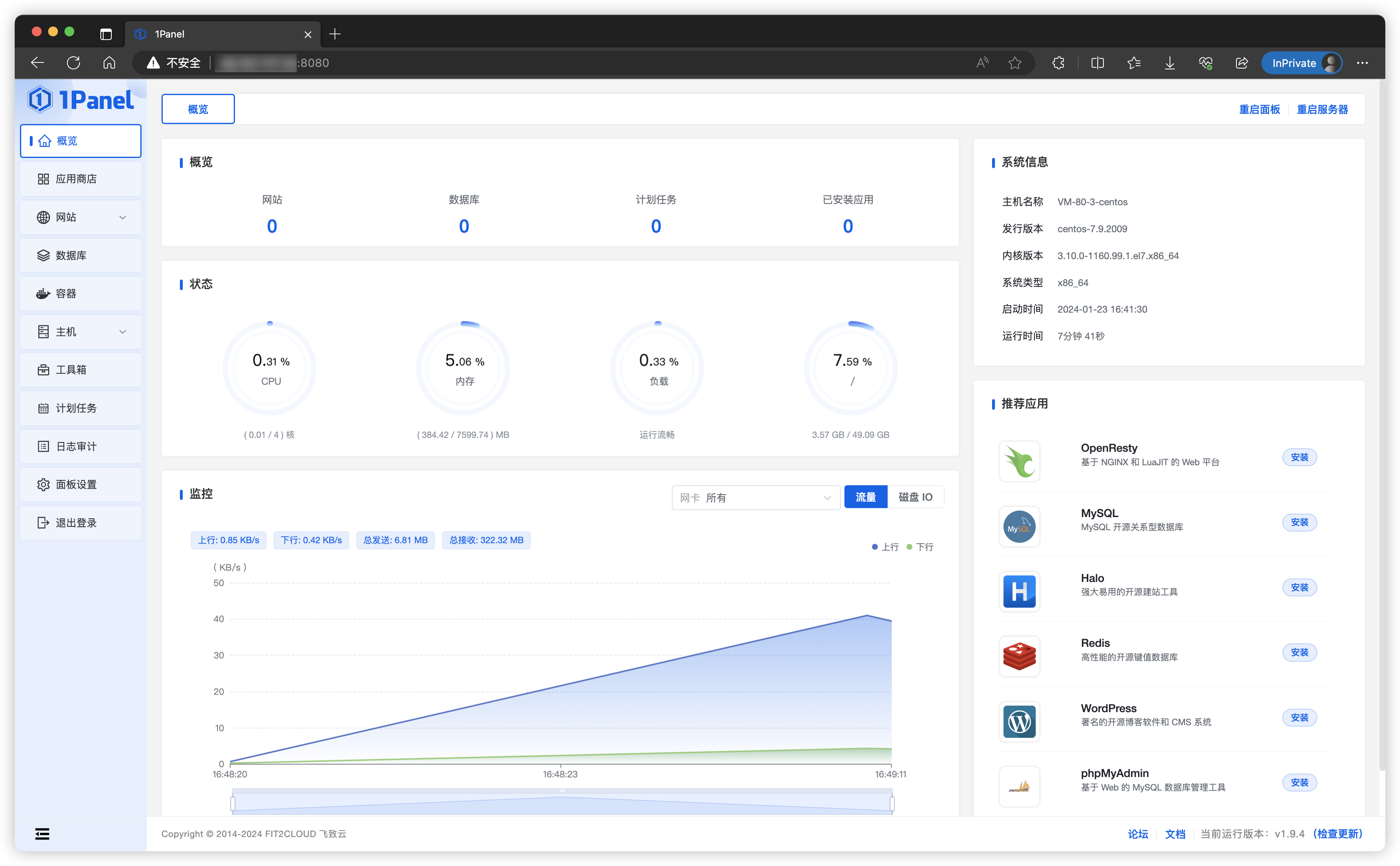The height and width of the screenshot is (866, 1400).
Task: Toggle the 下行 legend series
Action: [920, 547]
